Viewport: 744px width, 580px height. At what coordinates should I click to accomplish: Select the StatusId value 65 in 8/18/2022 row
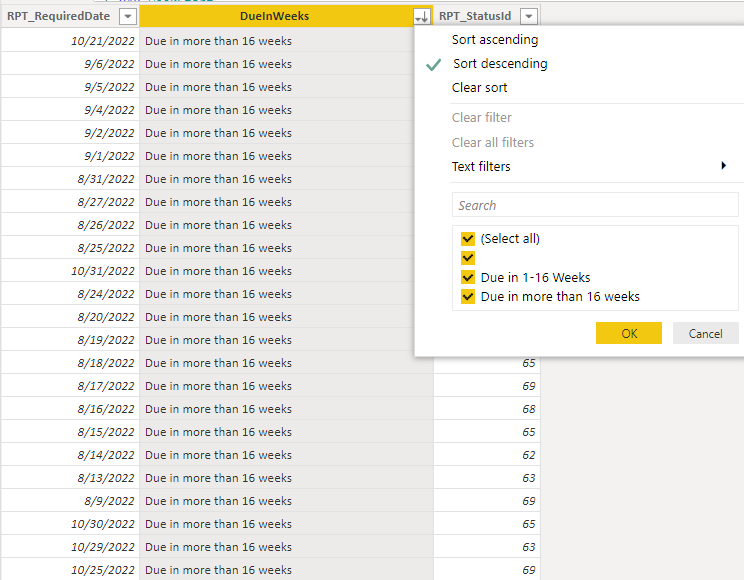click(487, 363)
